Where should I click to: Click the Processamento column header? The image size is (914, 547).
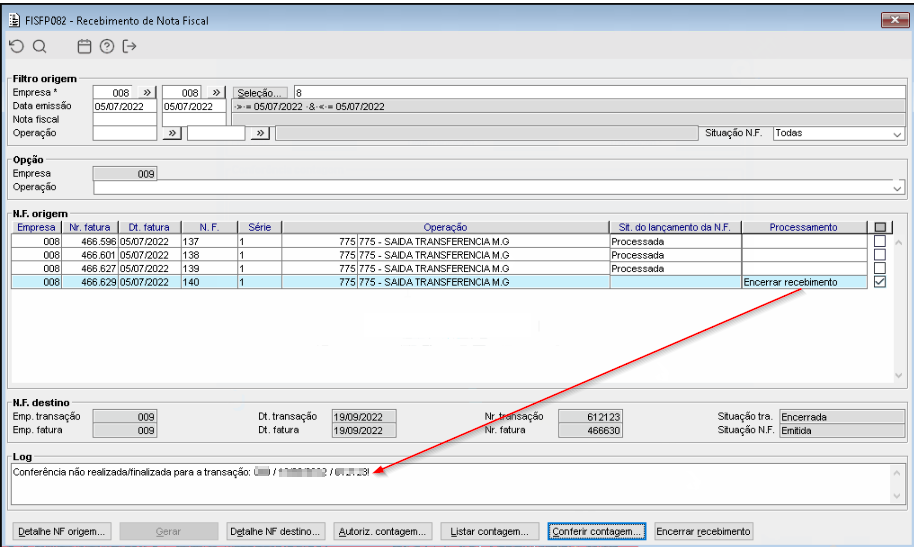(x=804, y=227)
